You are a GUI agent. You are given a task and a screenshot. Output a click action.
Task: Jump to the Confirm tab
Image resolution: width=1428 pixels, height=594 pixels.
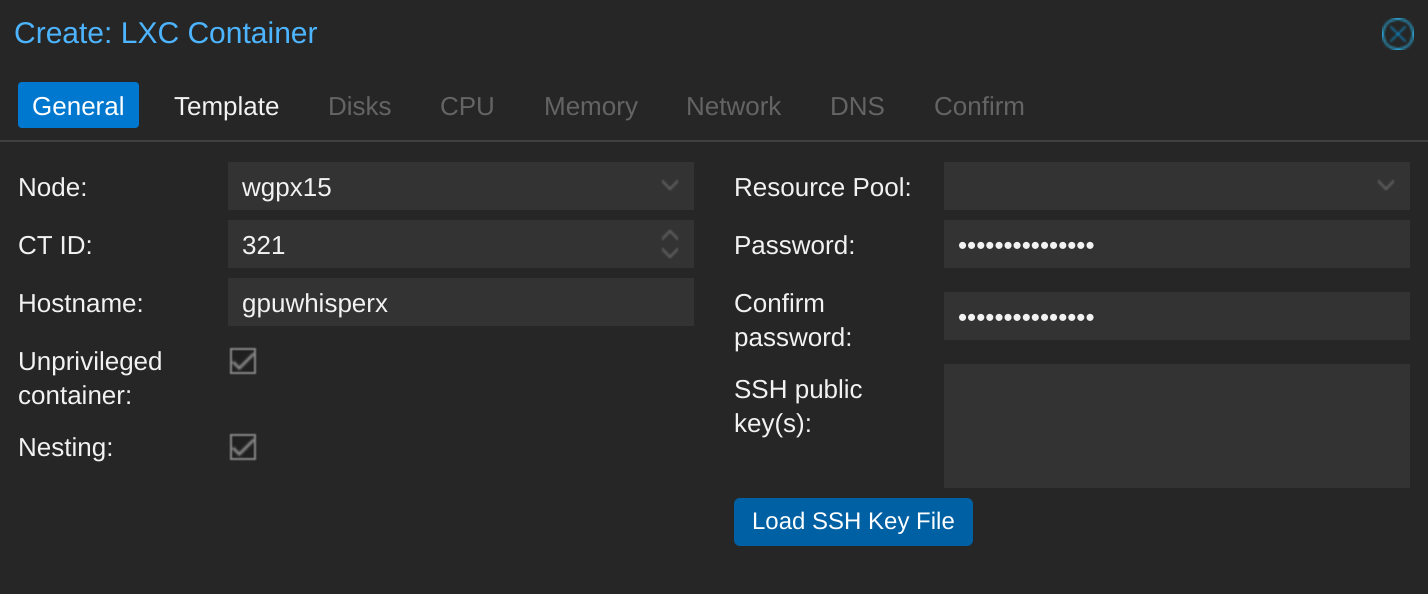pos(979,106)
